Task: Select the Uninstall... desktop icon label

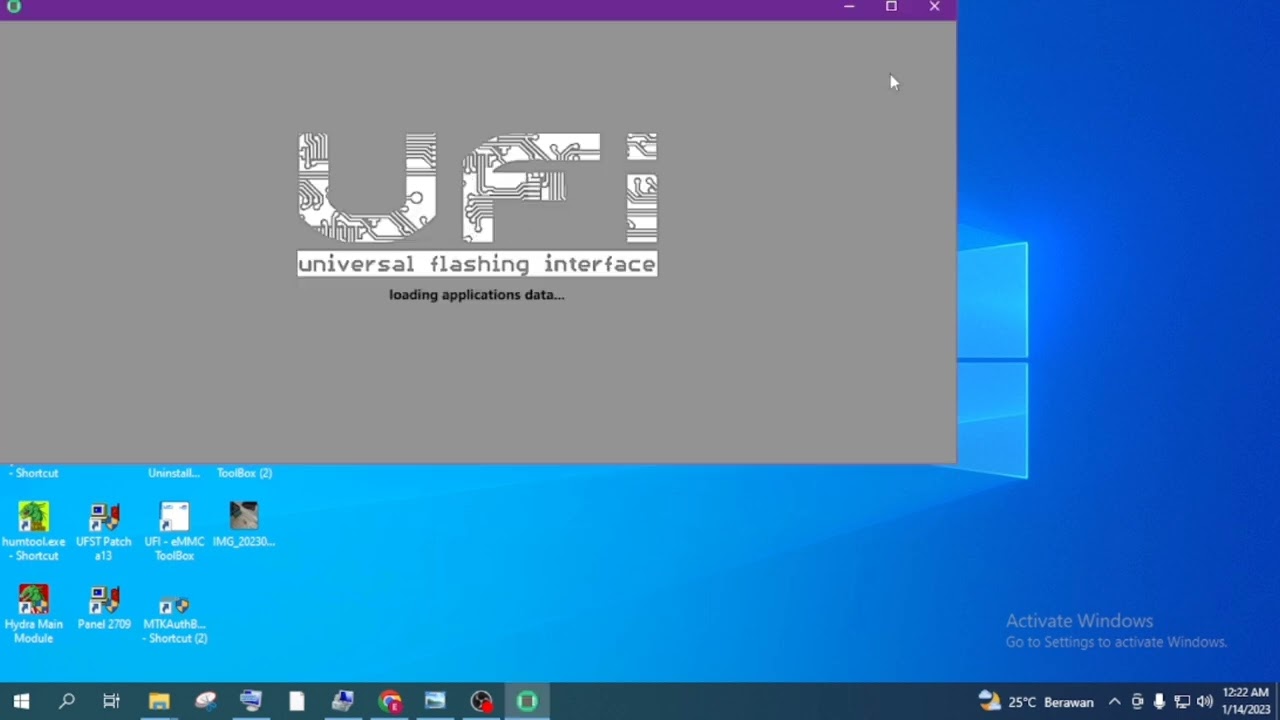Action: pos(174,473)
